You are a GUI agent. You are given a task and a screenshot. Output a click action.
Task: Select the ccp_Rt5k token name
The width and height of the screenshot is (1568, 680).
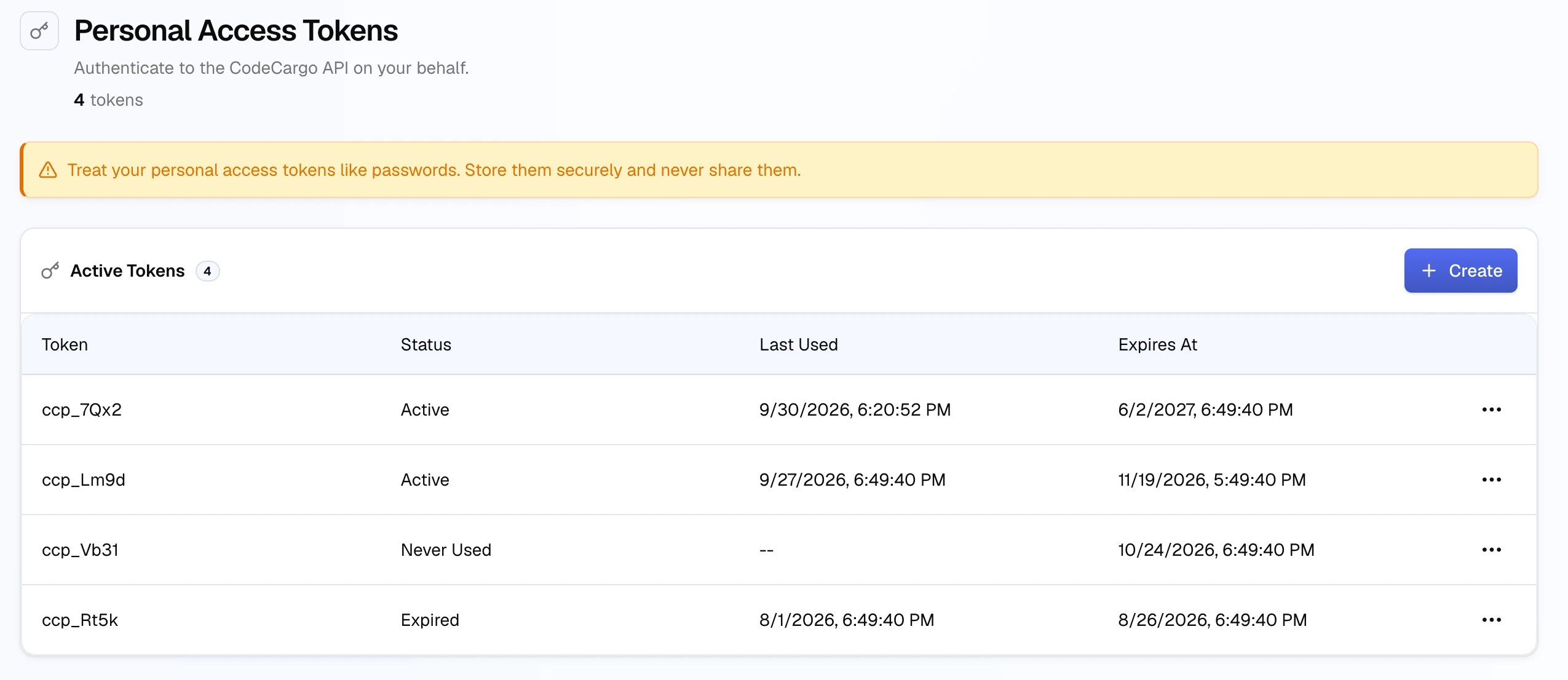click(x=80, y=620)
